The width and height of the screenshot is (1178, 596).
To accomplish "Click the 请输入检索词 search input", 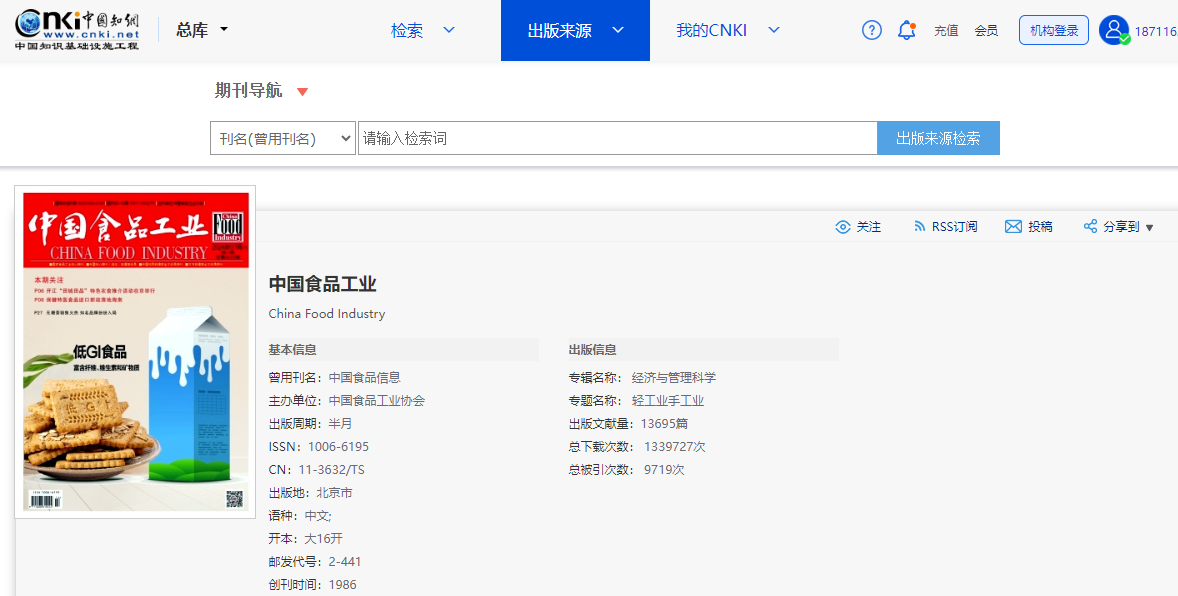I will 618,138.
